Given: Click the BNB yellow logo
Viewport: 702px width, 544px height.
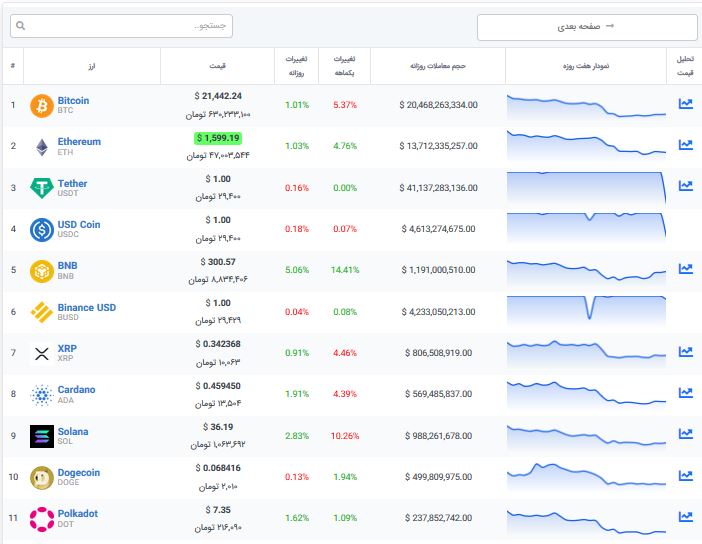Looking at the screenshot, I should [42, 271].
